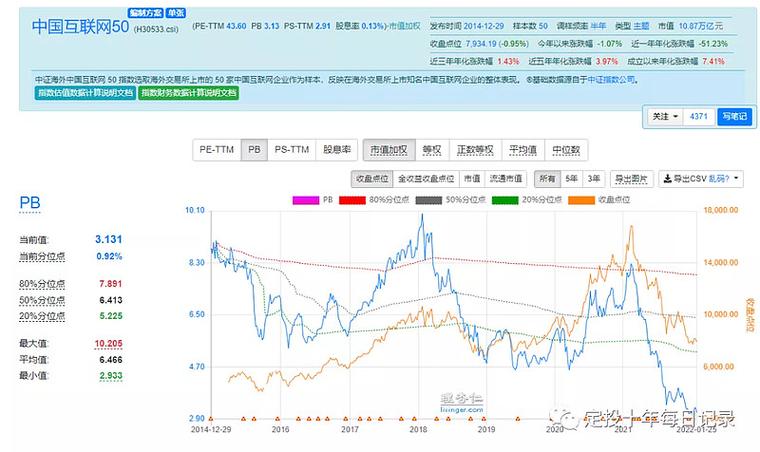Toggle the green 20%分位点 legend swatch

coord(505,200)
